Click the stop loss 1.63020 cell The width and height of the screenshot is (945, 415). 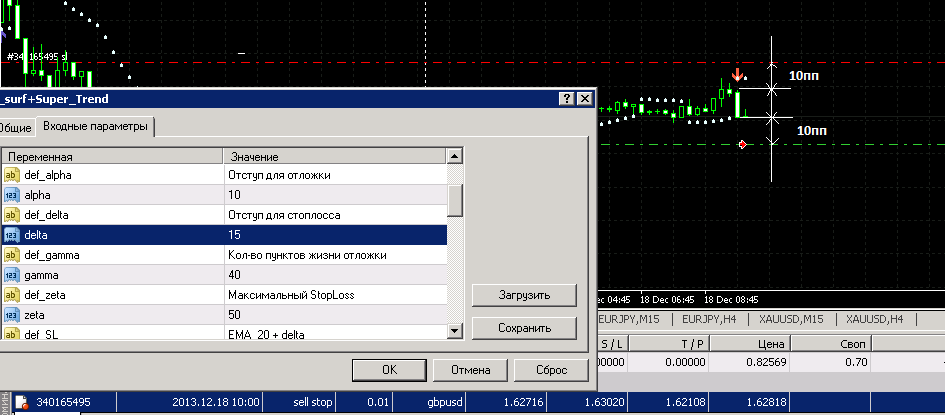(588, 402)
